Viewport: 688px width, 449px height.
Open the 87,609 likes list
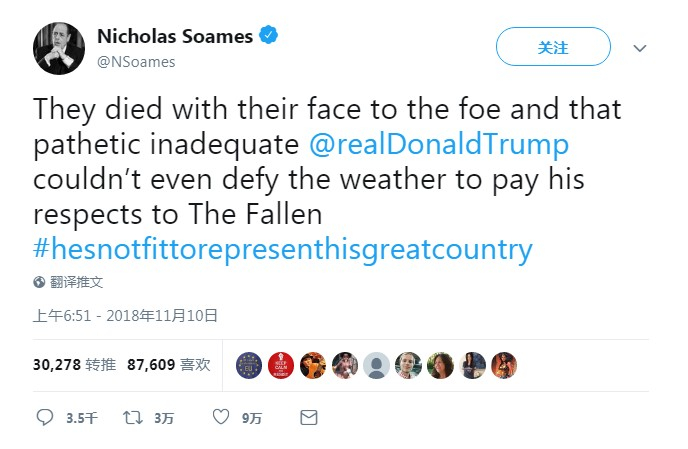[168, 365]
